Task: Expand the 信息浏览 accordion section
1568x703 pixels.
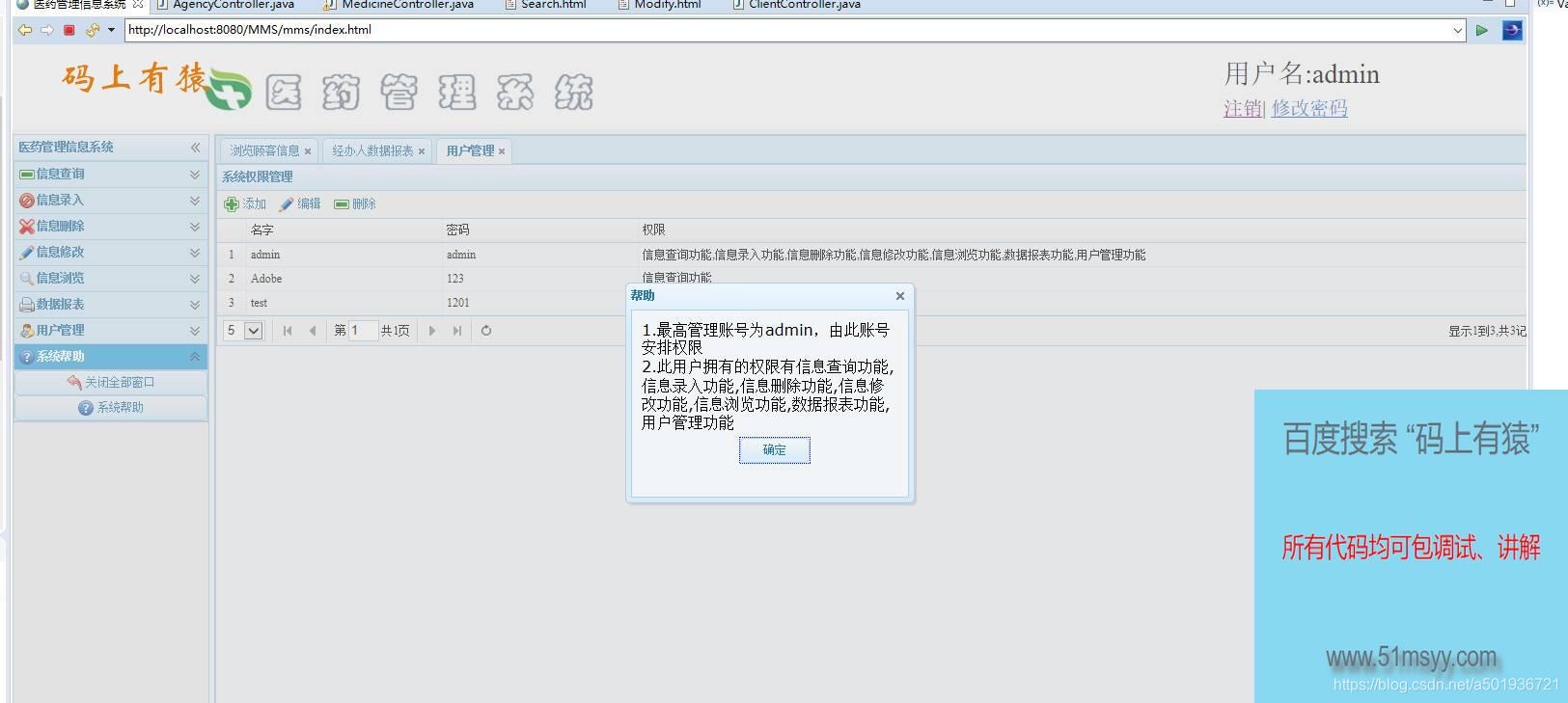Action: click(x=194, y=279)
